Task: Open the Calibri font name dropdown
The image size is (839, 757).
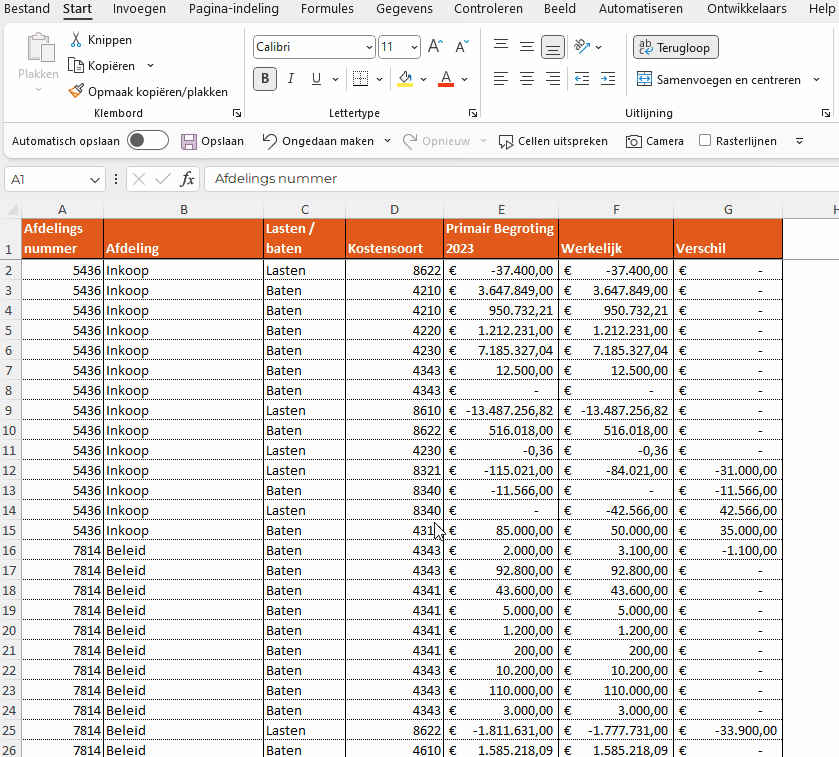Action: pos(368,47)
